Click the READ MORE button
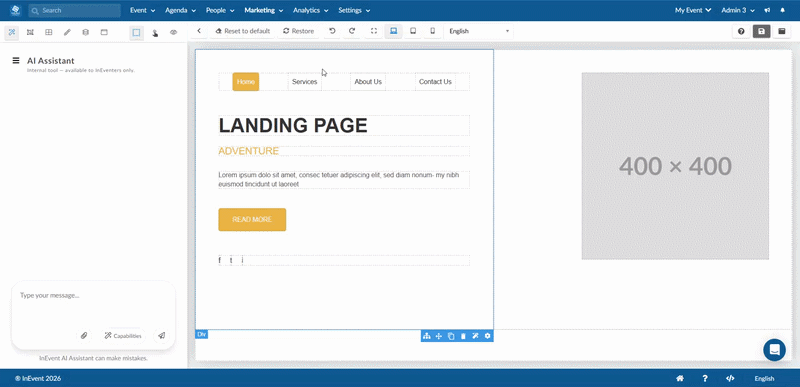Screen dimensions: 800x387 252,219
